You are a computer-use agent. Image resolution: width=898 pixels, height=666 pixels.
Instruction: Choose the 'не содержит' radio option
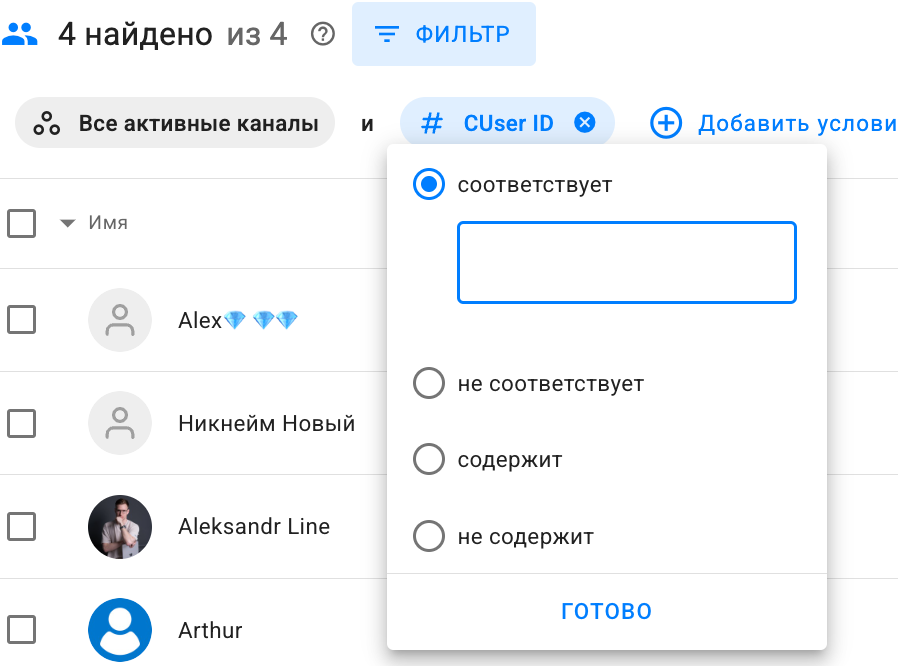(429, 537)
